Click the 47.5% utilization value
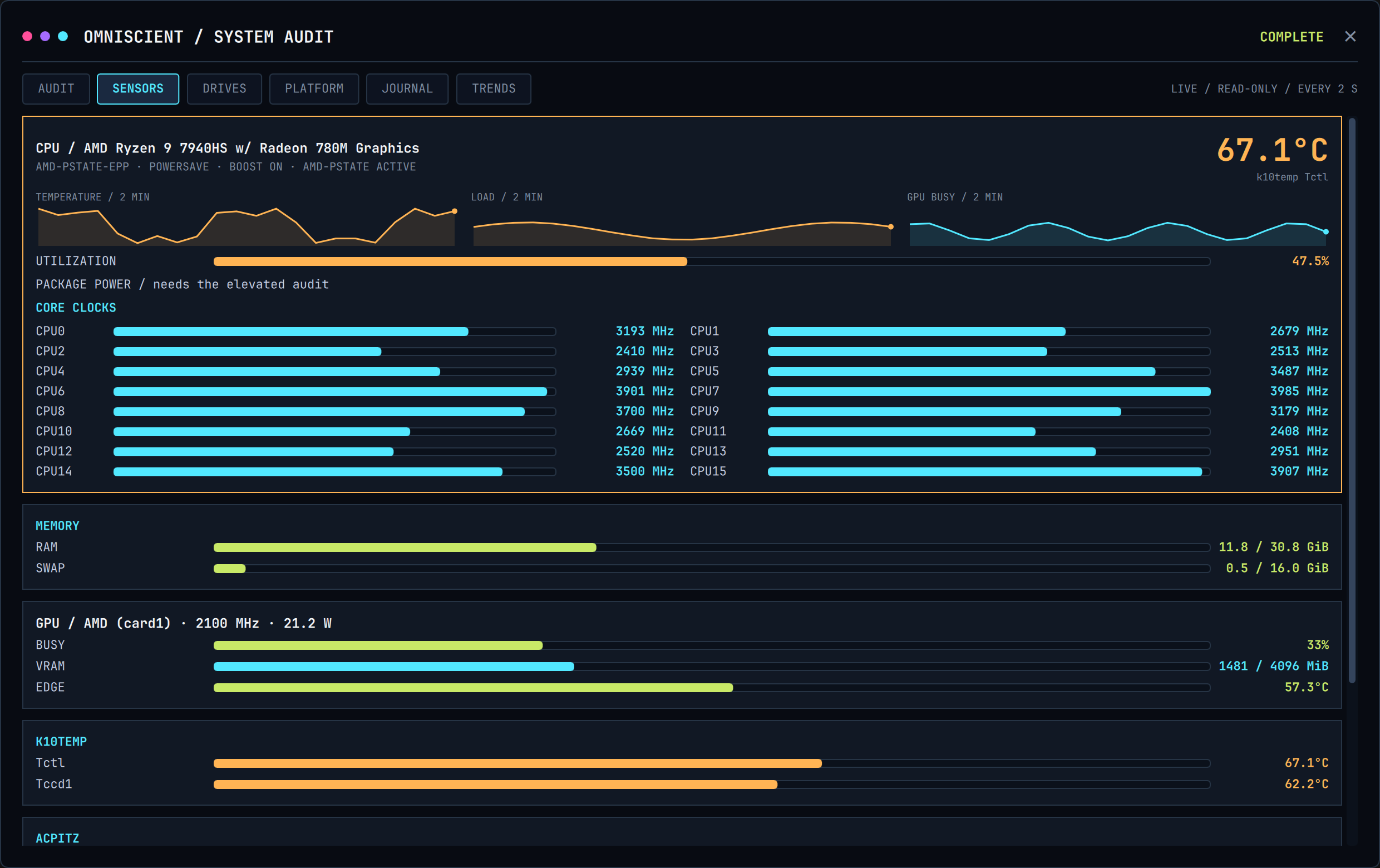 [x=1310, y=262]
